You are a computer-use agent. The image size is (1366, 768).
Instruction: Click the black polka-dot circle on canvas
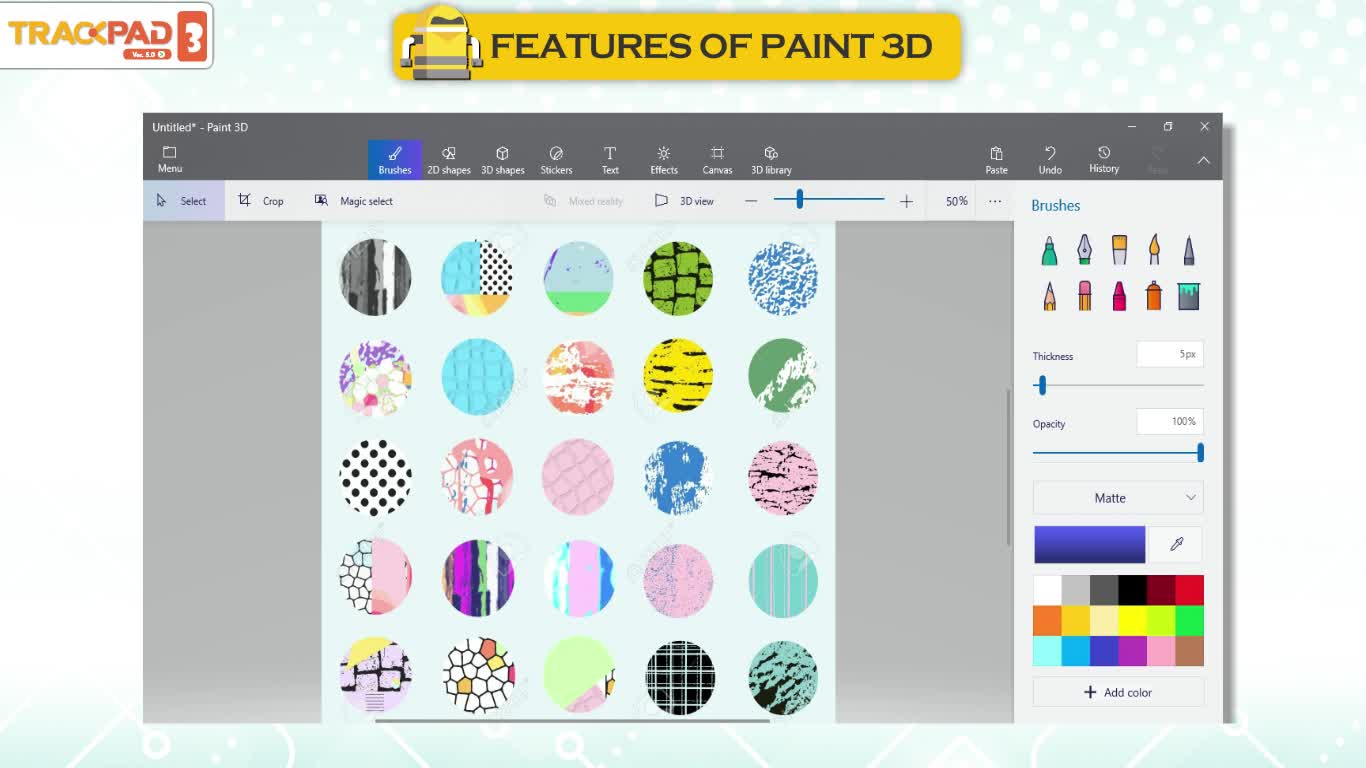376,478
